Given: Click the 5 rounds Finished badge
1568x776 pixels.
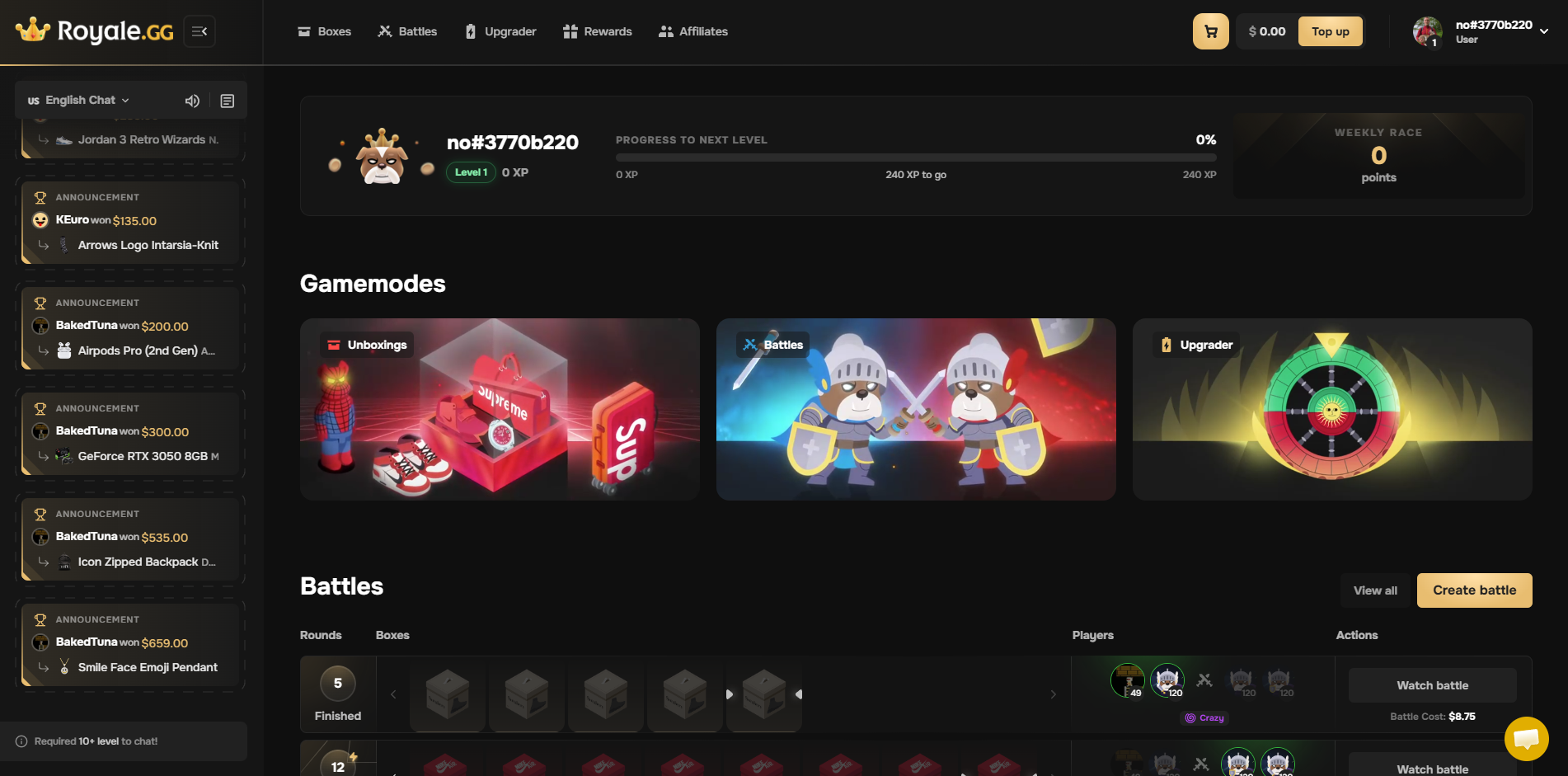Looking at the screenshot, I should (x=338, y=694).
